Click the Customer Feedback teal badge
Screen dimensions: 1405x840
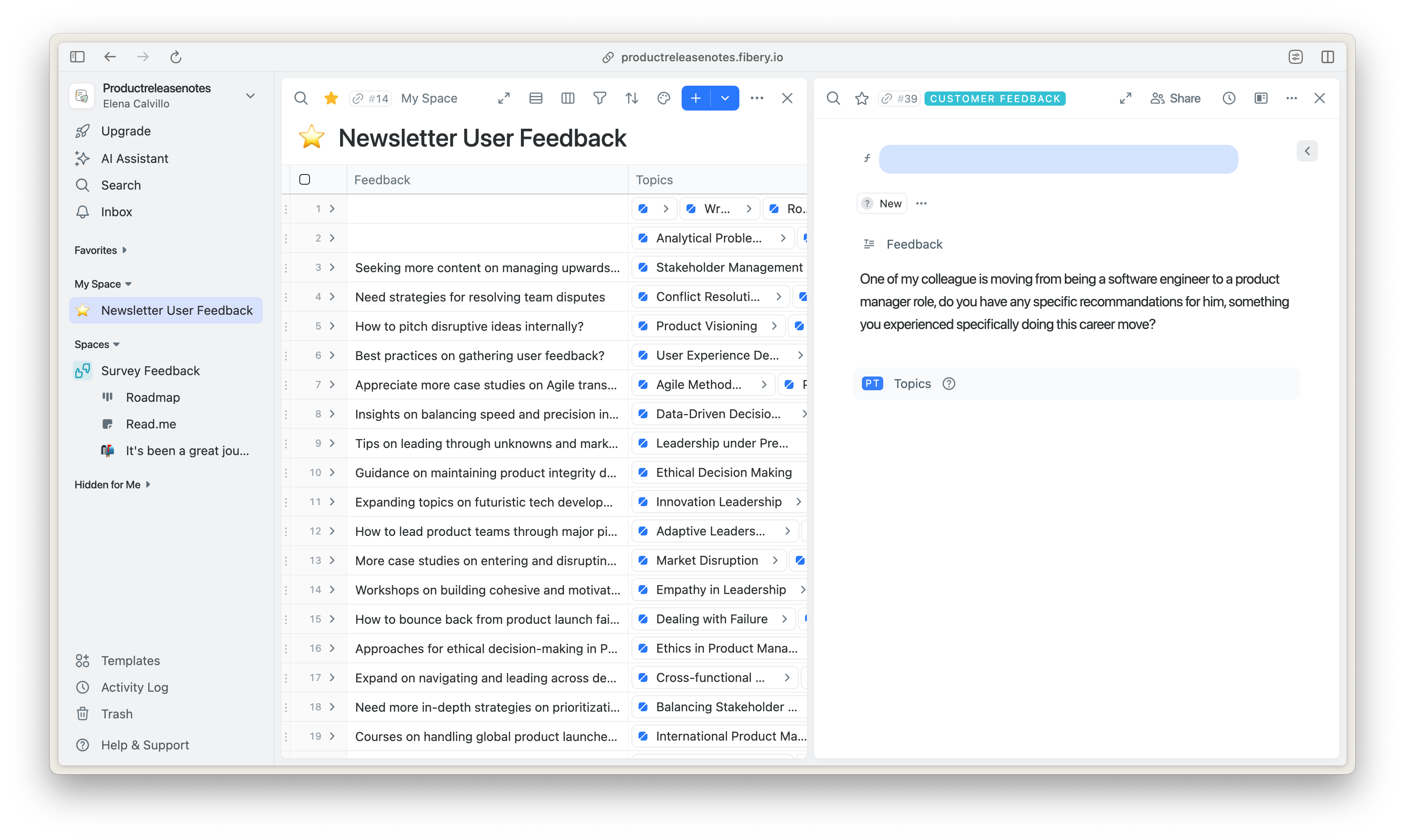click(x=995, y=99)
